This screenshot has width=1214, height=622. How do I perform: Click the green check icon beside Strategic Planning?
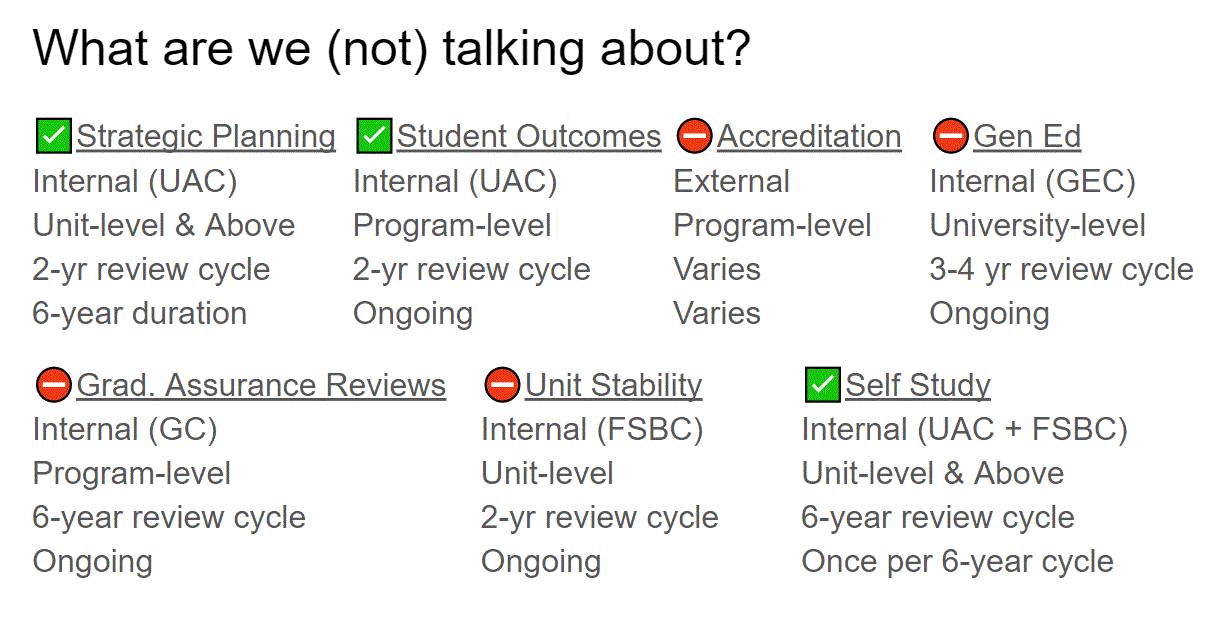pos(53,136)
